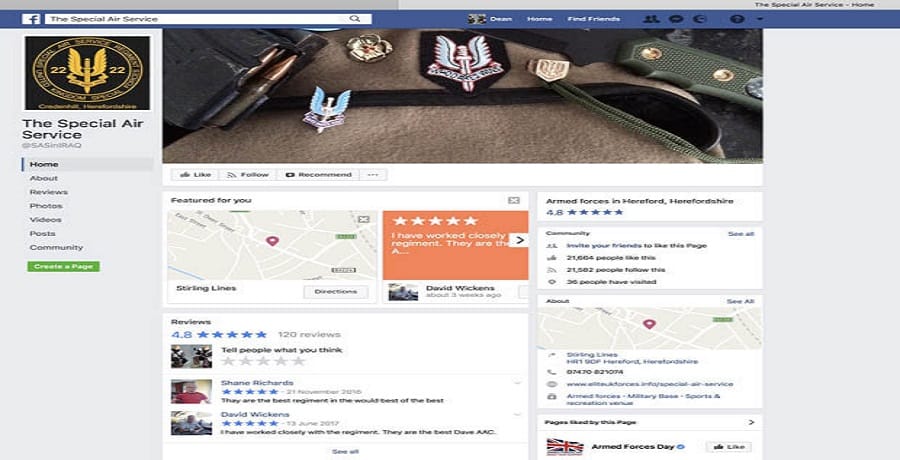Select the Photos sidebar tab
Image resolution: width=900 pixels, height=460 pixels.
tap(46, 206)
